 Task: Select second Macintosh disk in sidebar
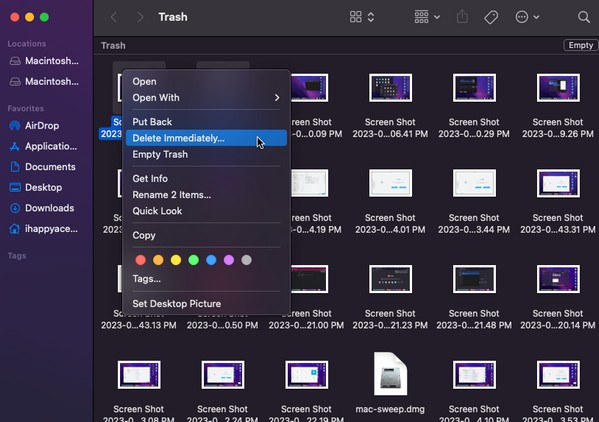point(44,81)
